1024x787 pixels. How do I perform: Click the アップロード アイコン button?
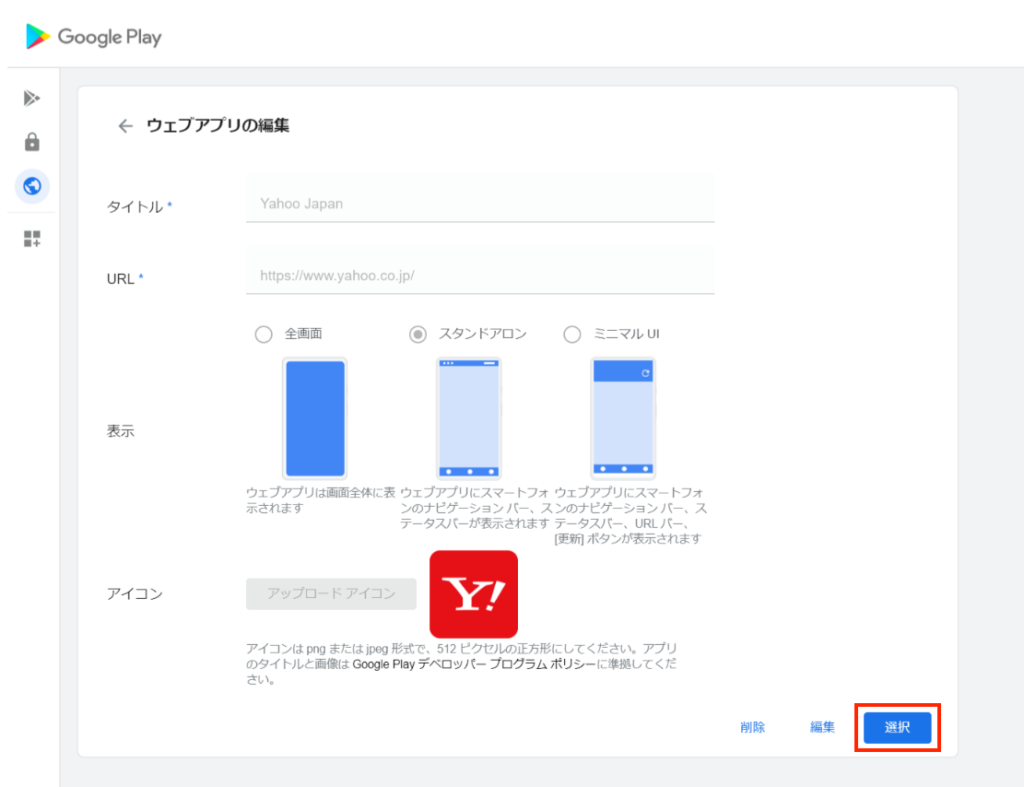tap(331, 594)
